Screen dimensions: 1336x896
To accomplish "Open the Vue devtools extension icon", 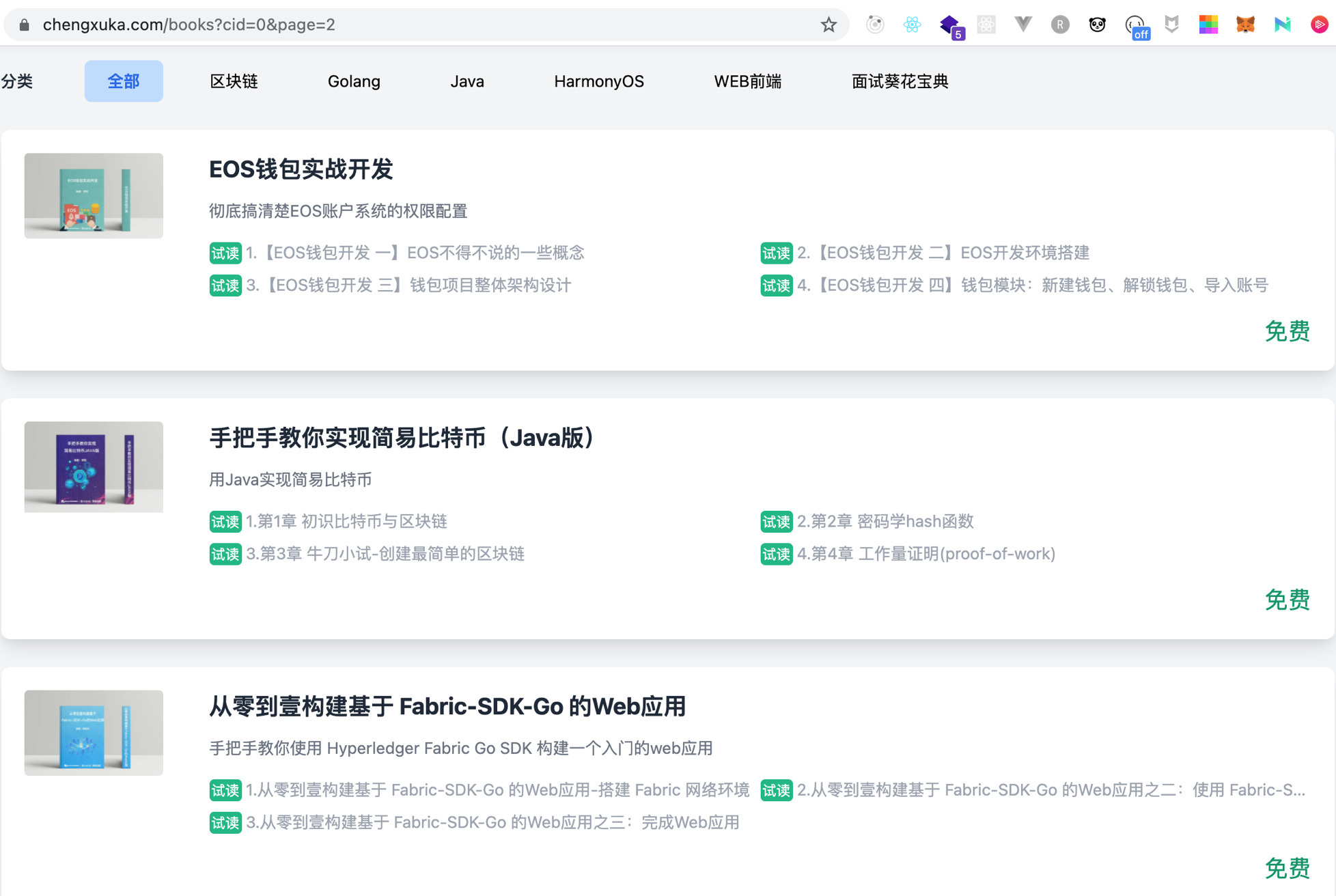I will [x=1022, y=25].
